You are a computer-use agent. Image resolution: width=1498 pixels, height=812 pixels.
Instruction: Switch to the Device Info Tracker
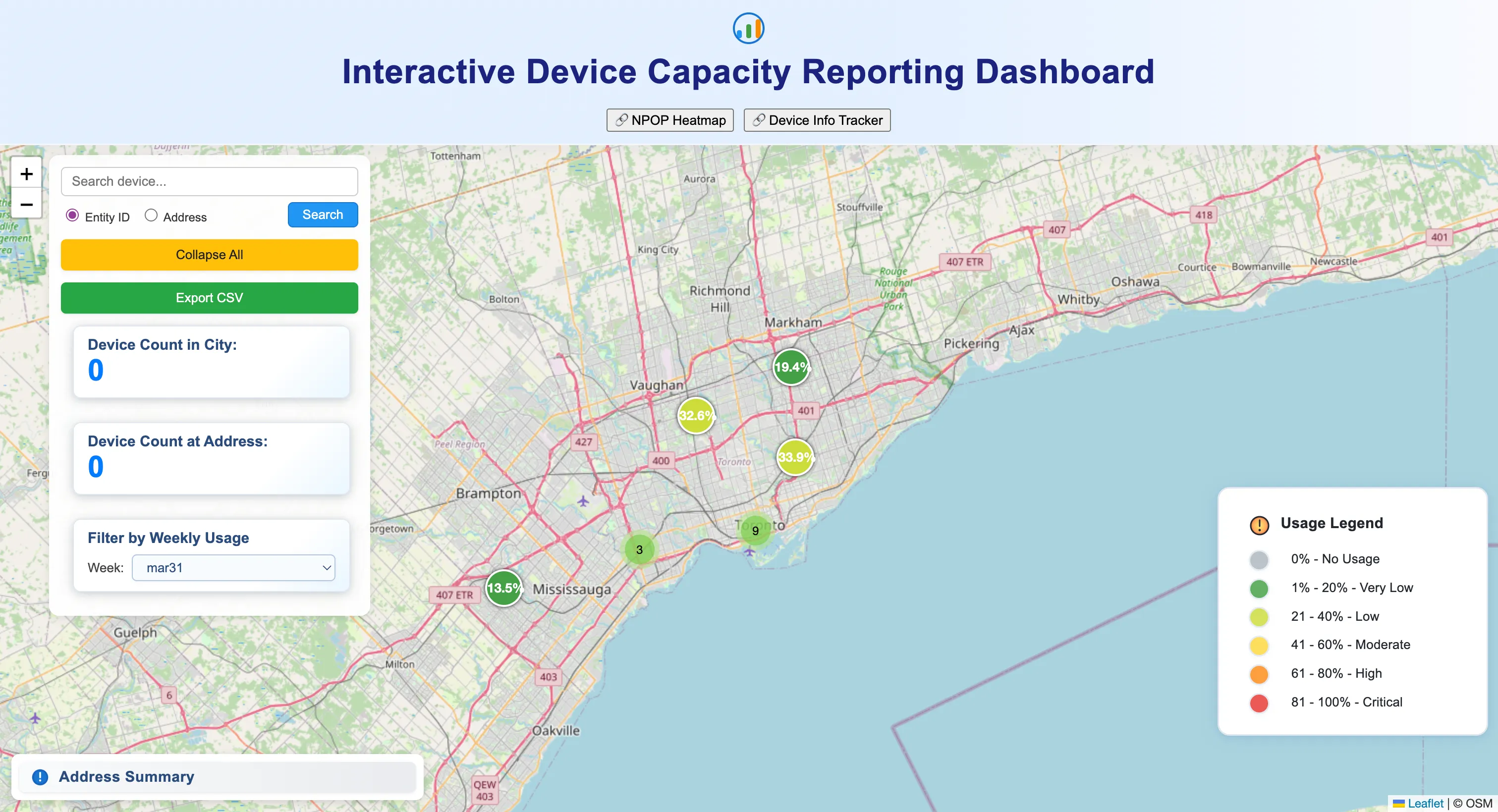coord(817,120)
